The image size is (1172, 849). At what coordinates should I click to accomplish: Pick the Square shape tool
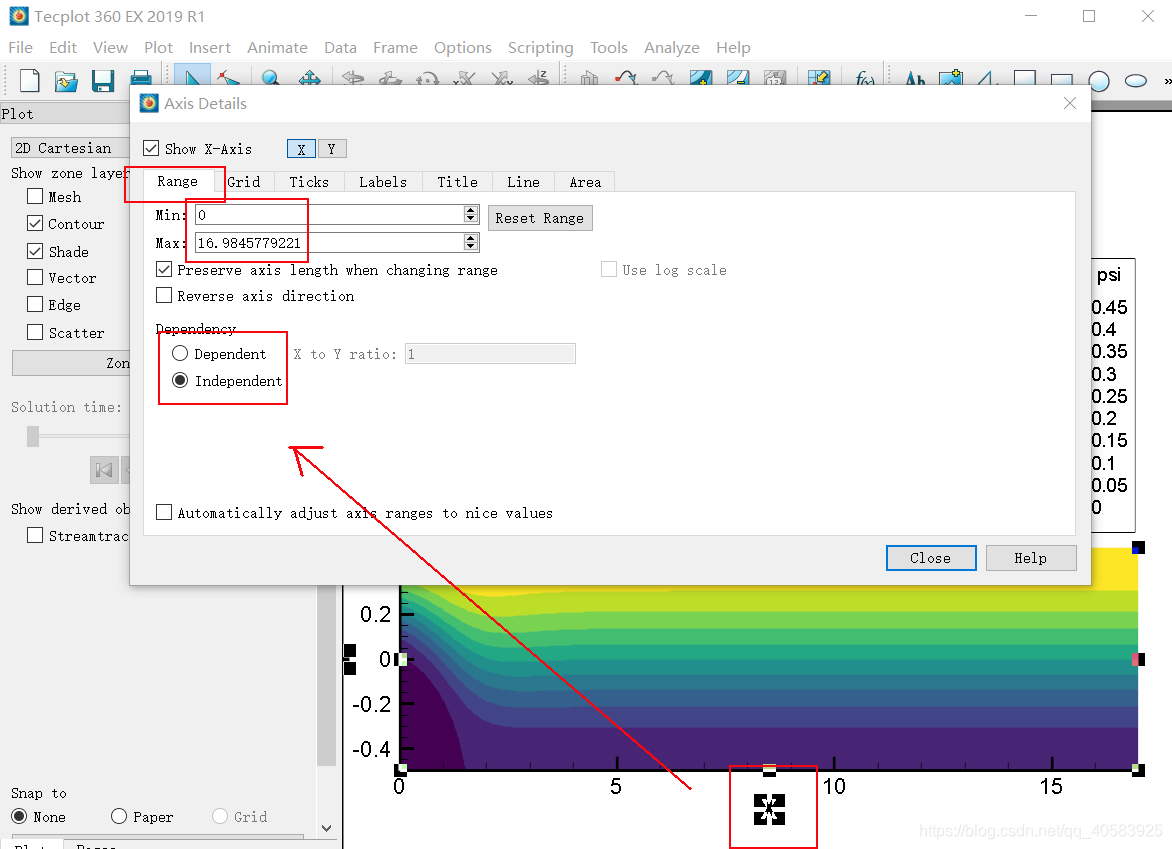pos(1024,78)
